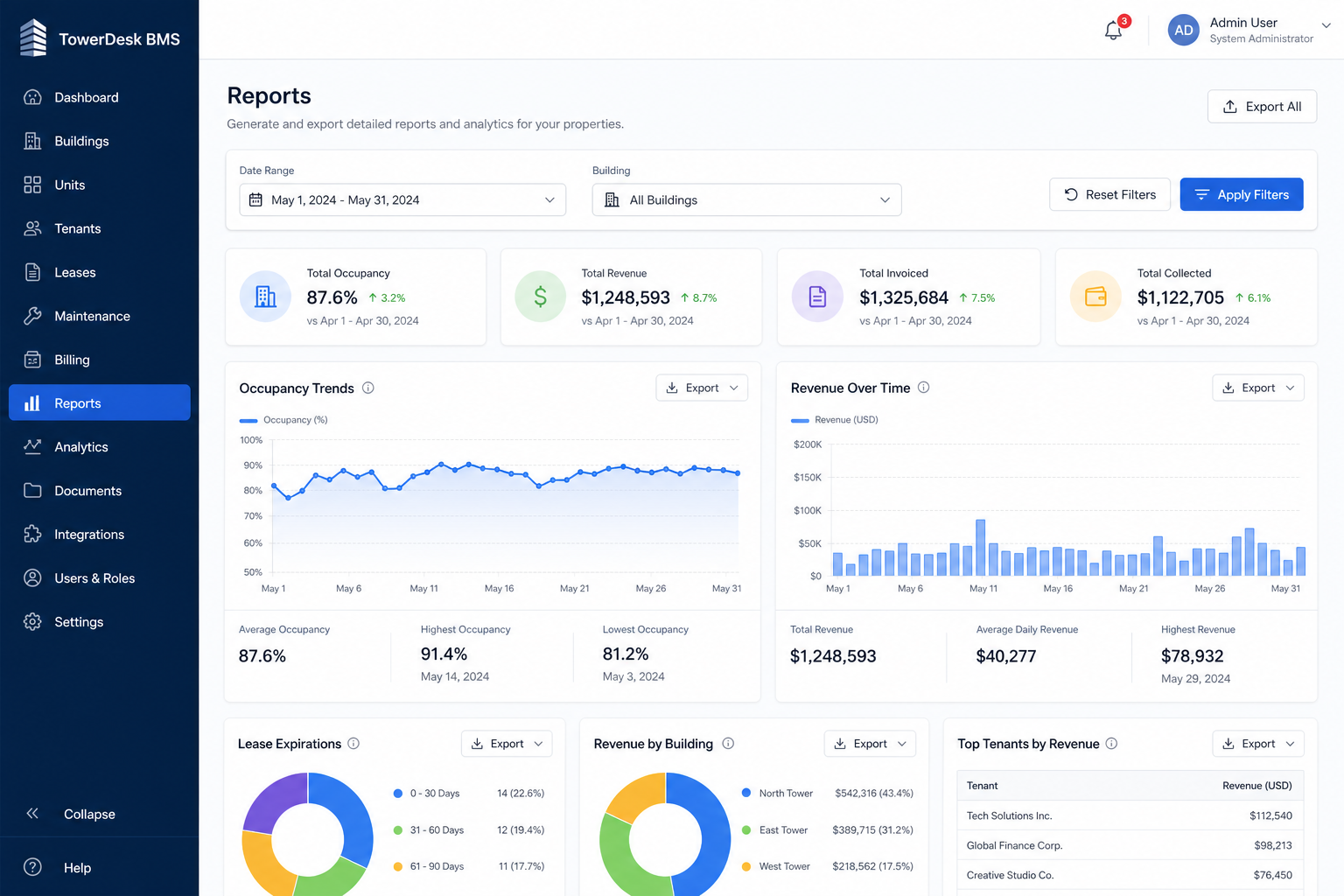This screenshot has height=896, width=1344.
Task: Click Global Finance Corp. row
Action: (1130, 845)
